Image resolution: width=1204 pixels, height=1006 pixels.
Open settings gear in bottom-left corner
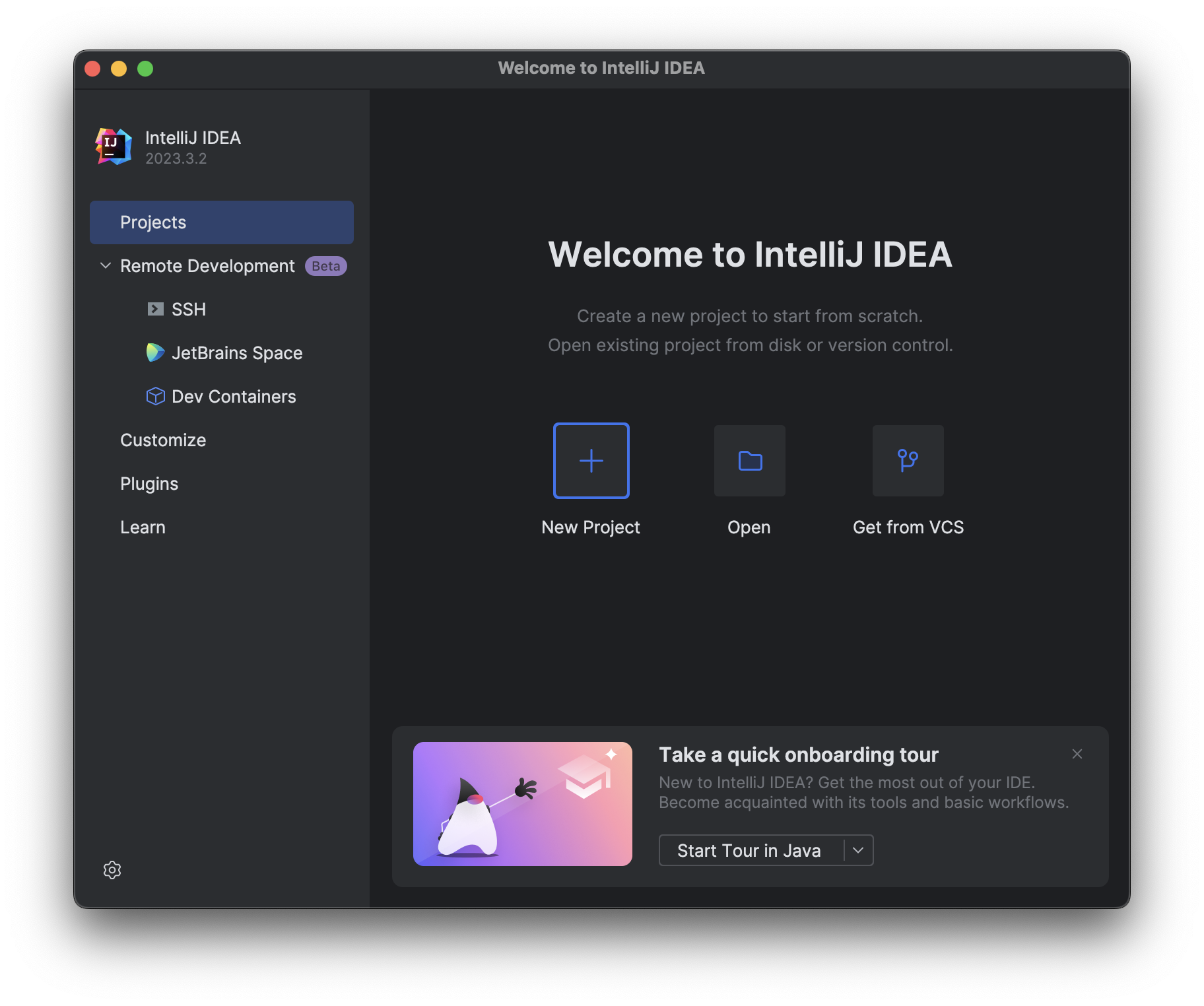(112, 870)
